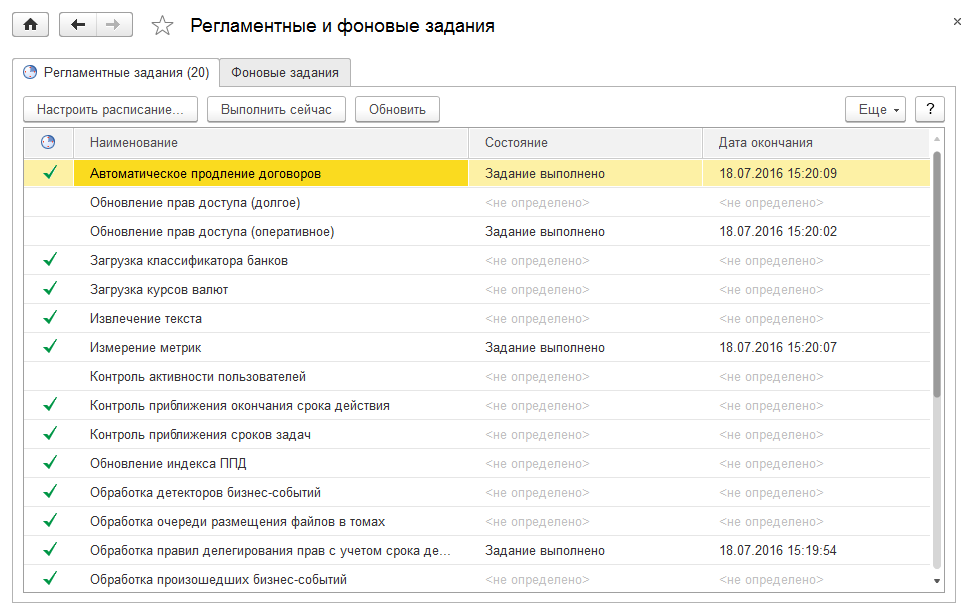Image resolution: width=975 pixels, height=615 pixels.
Task: Toggle checkmark for Извлечение текста
Action: pyautogui.click(x=50, y=318)
